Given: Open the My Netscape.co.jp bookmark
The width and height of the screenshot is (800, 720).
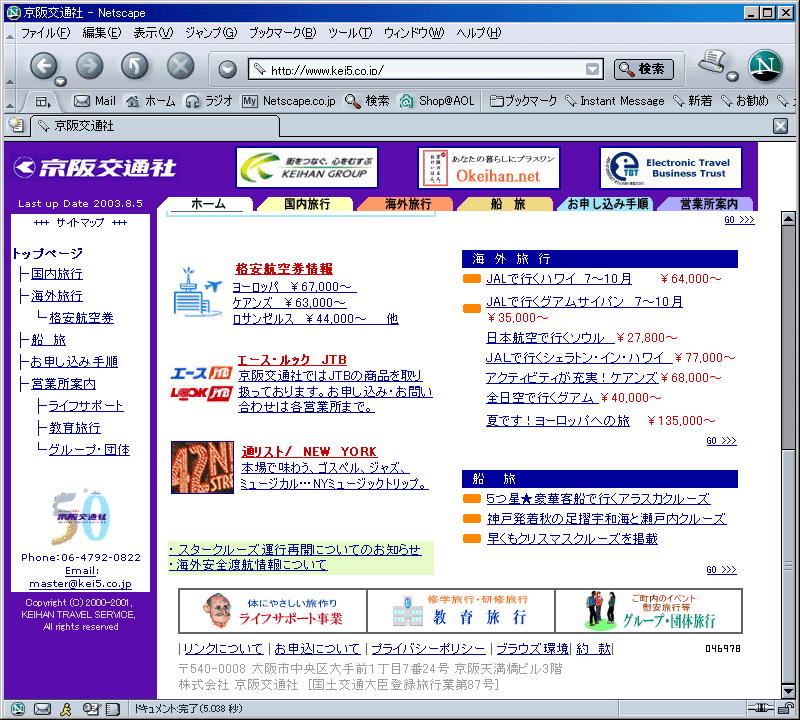Looking at the screenshot, I should pos(289,101).
